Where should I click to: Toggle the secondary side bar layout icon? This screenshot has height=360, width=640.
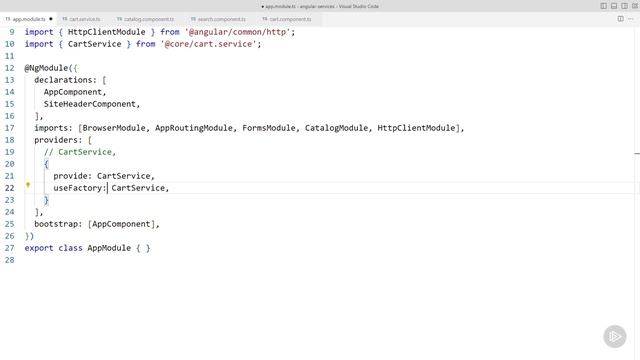click(624, 6)
